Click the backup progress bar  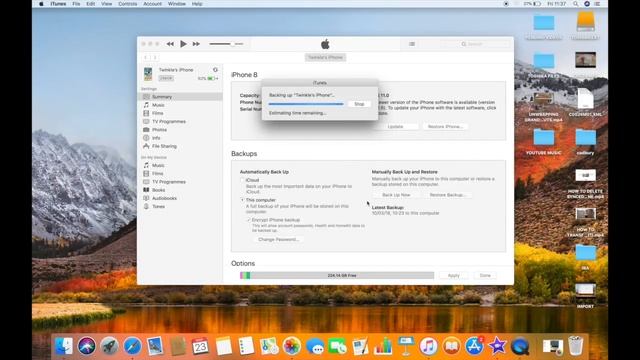[x=306, y=104]
